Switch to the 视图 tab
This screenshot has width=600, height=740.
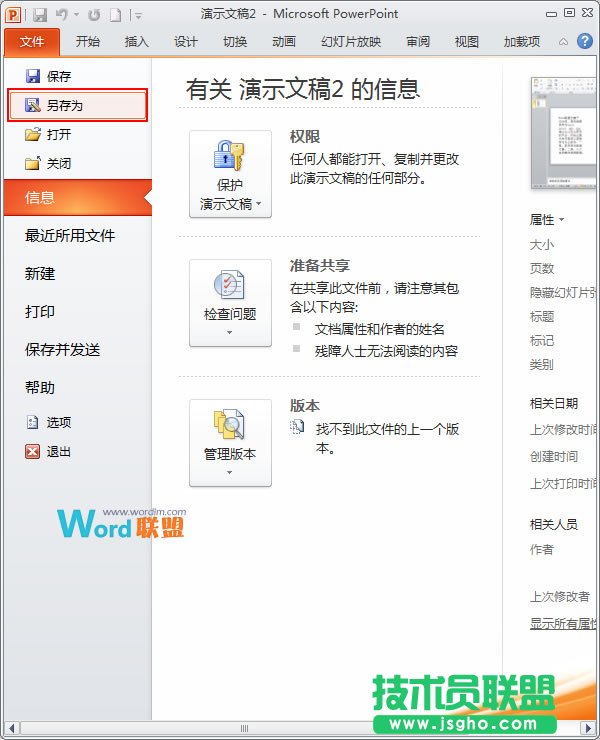click(466, 42)
